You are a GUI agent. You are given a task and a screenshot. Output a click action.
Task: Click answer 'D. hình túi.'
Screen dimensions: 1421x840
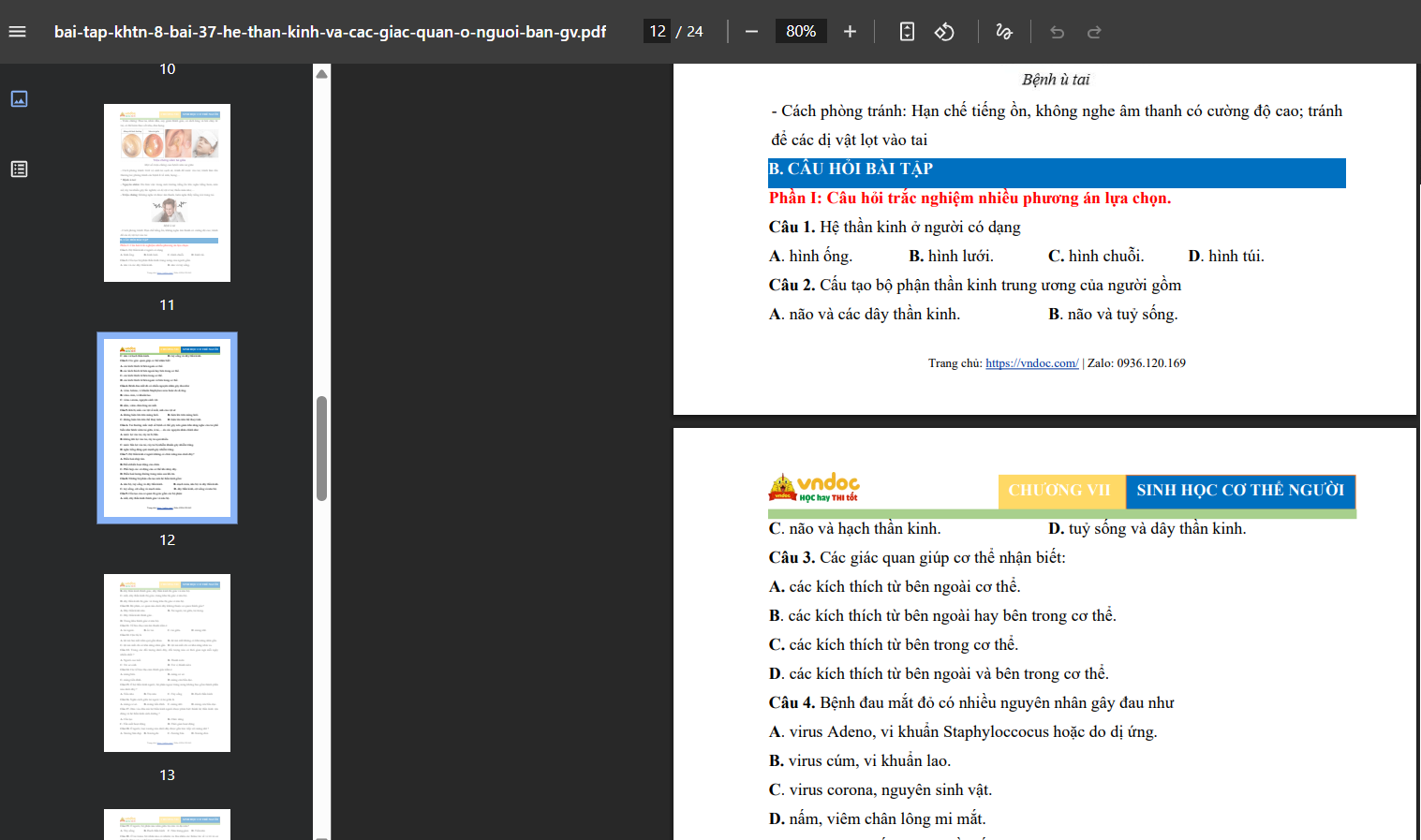[x=1226, y=256]
